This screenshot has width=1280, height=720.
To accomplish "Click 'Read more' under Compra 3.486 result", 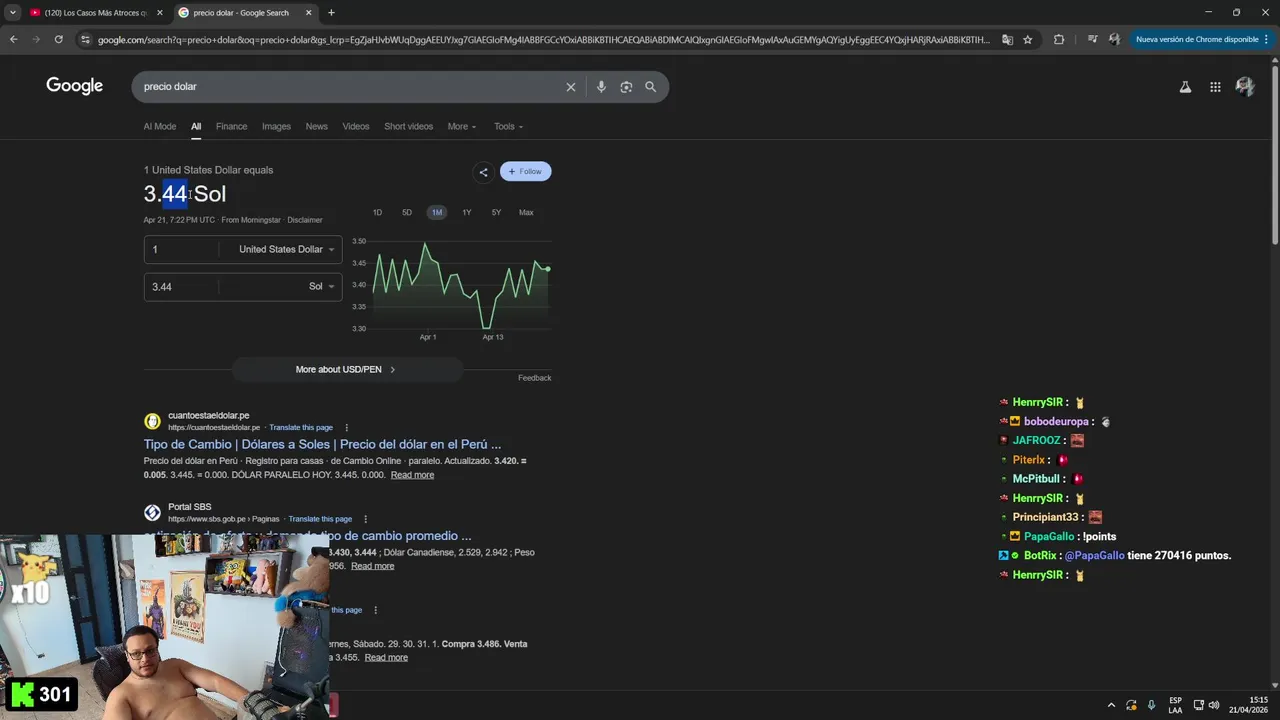I will pos(386,658).
